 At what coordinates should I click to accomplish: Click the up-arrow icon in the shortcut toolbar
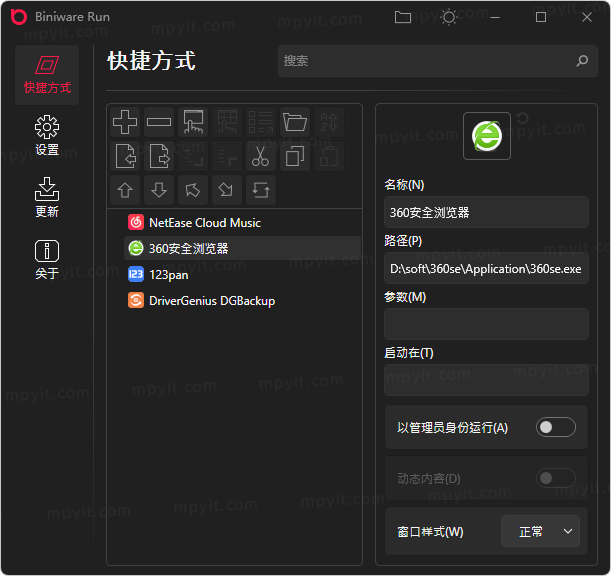(x=125, y=190)
